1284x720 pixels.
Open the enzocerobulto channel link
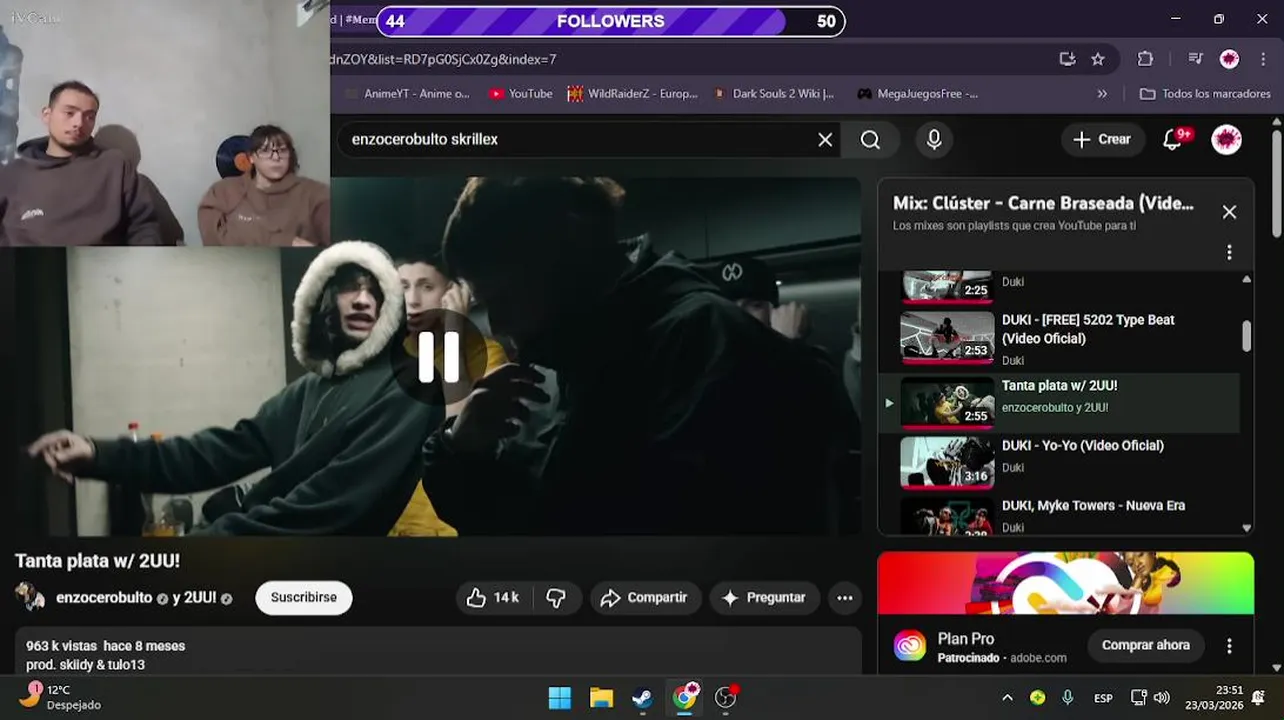pos(104,598)
